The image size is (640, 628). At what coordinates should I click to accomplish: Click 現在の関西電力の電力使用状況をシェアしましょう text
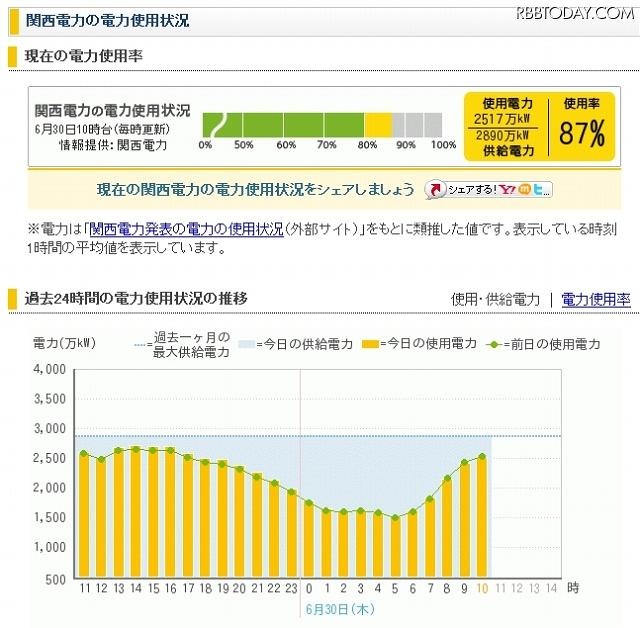point(256,189)
